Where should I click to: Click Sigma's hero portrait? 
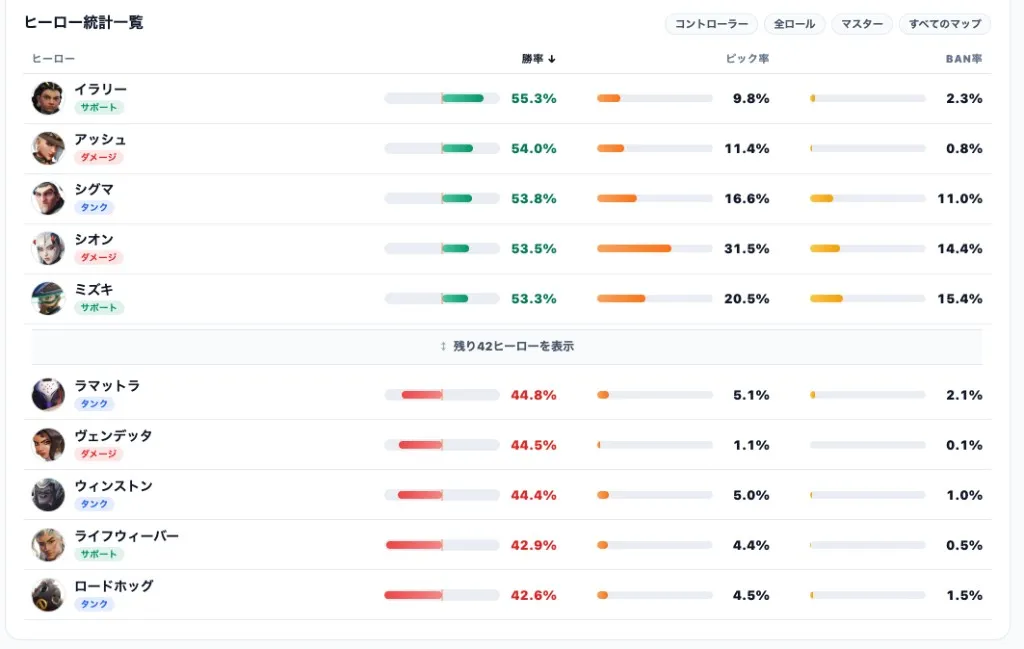tap(48, 198)
